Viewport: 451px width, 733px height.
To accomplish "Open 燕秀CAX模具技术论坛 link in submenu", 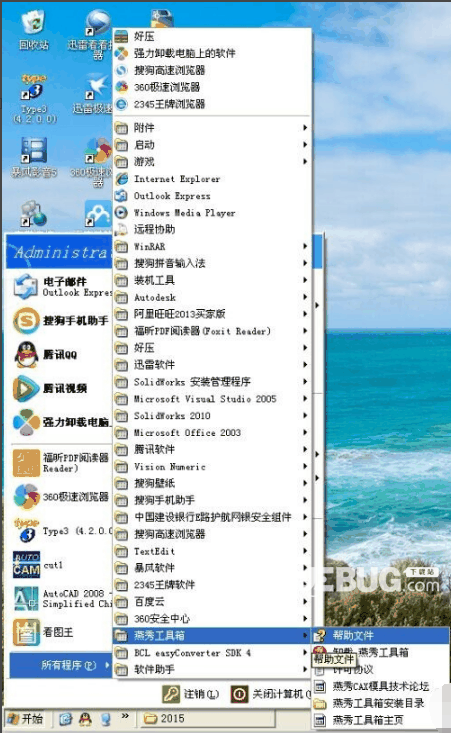I will (380, 686).
